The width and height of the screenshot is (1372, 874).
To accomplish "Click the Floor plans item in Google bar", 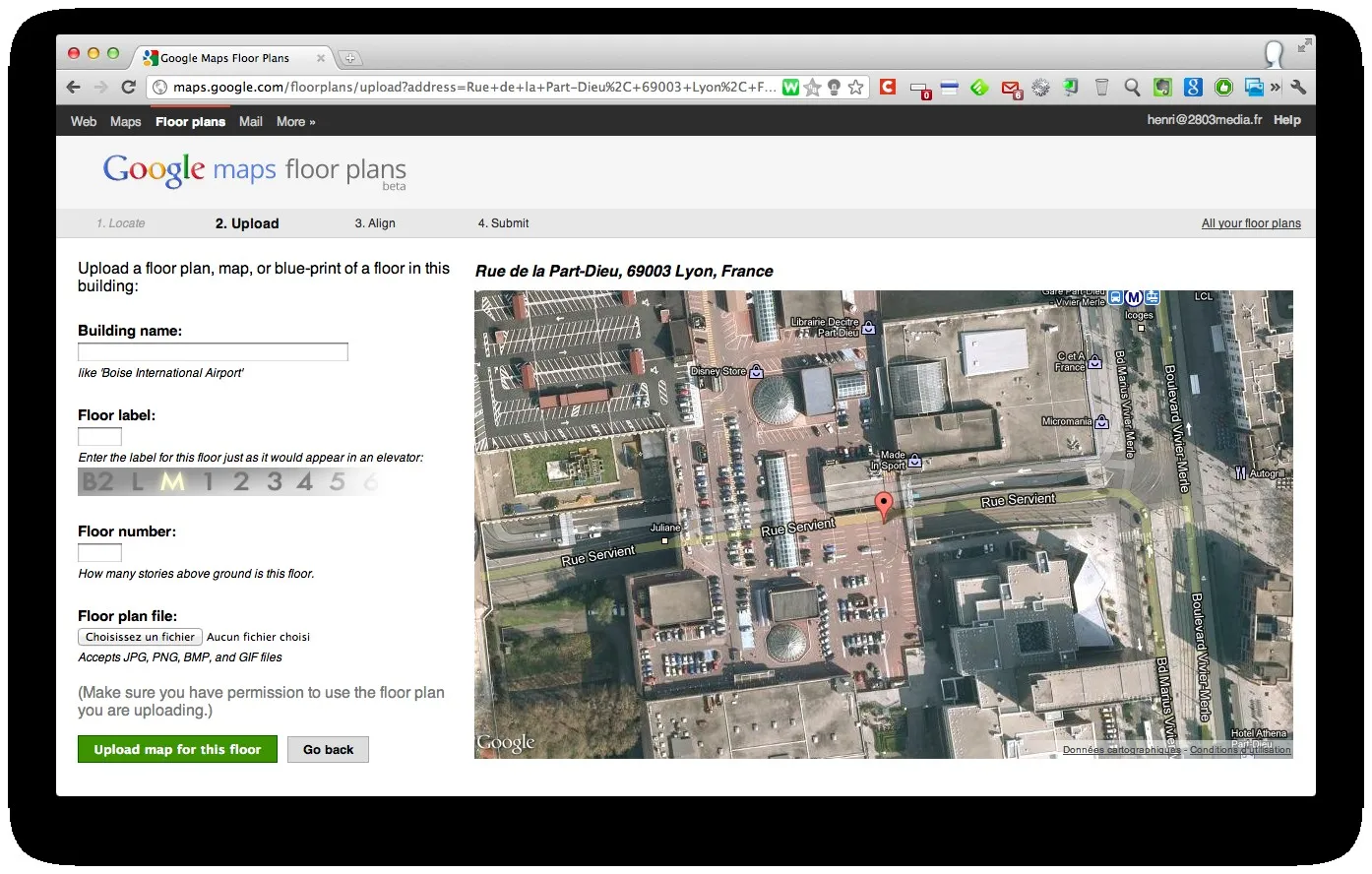I will pyautogui.click(x=190, y=122).
